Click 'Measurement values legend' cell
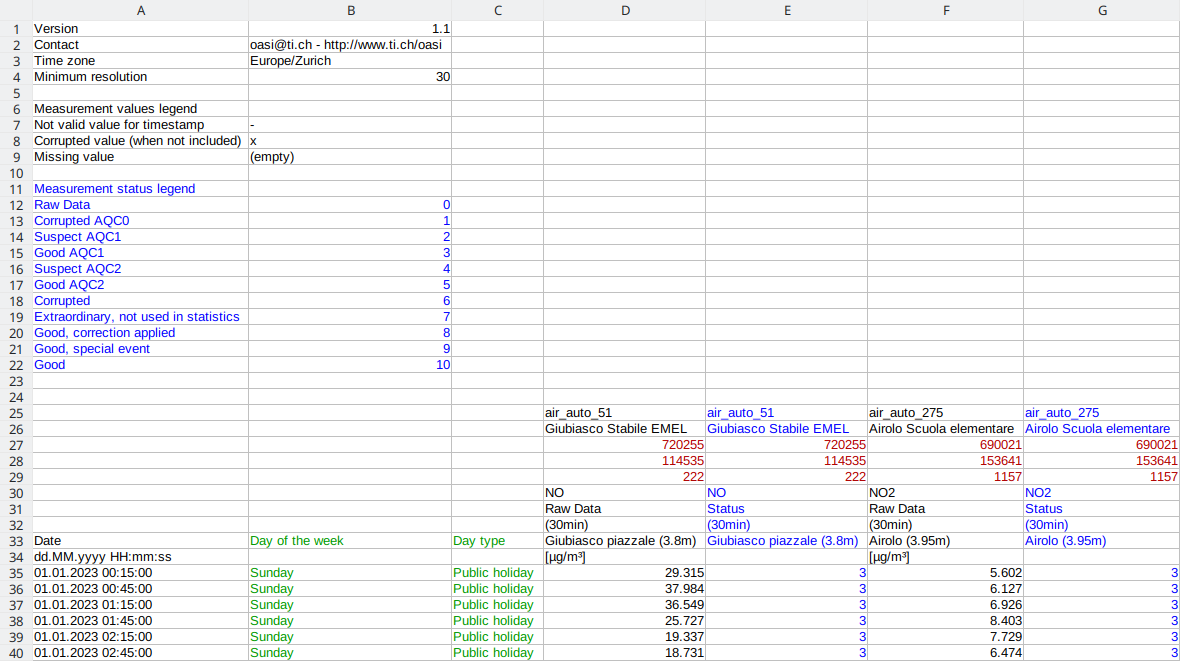This screenshot has width=1180, height=661. [140, 108]
